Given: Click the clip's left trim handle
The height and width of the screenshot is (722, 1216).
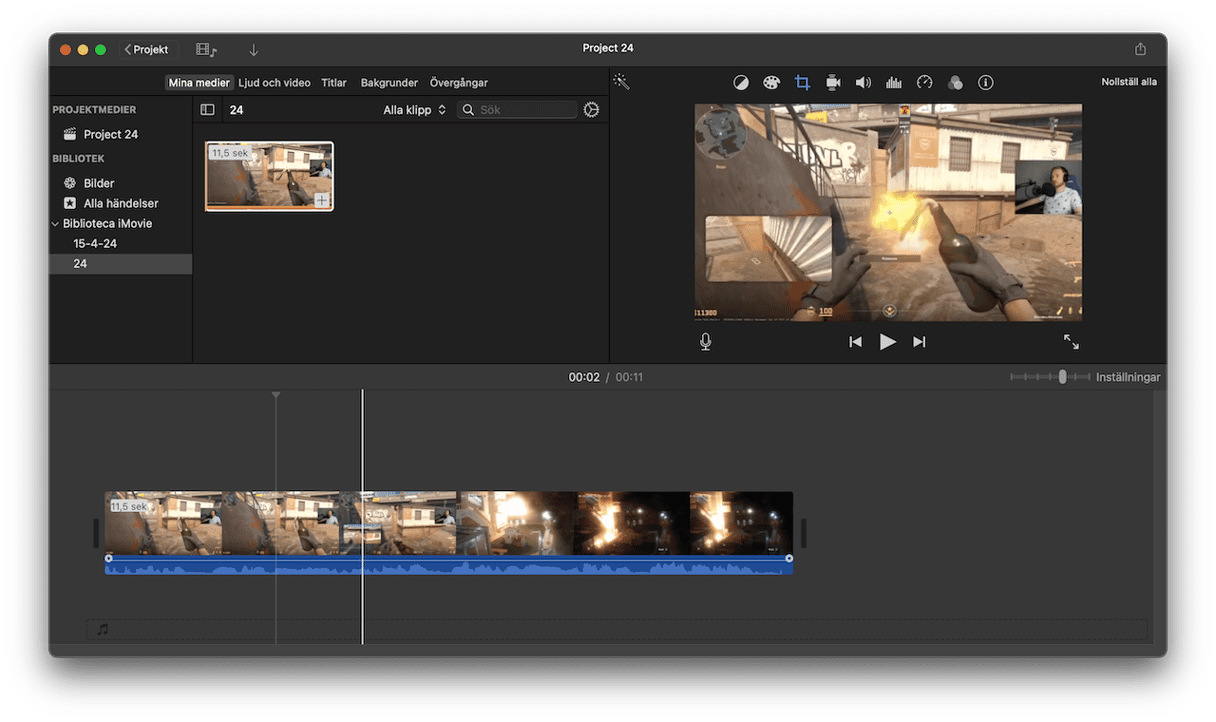Looking at the screenshot, I should tap(97, 533).
